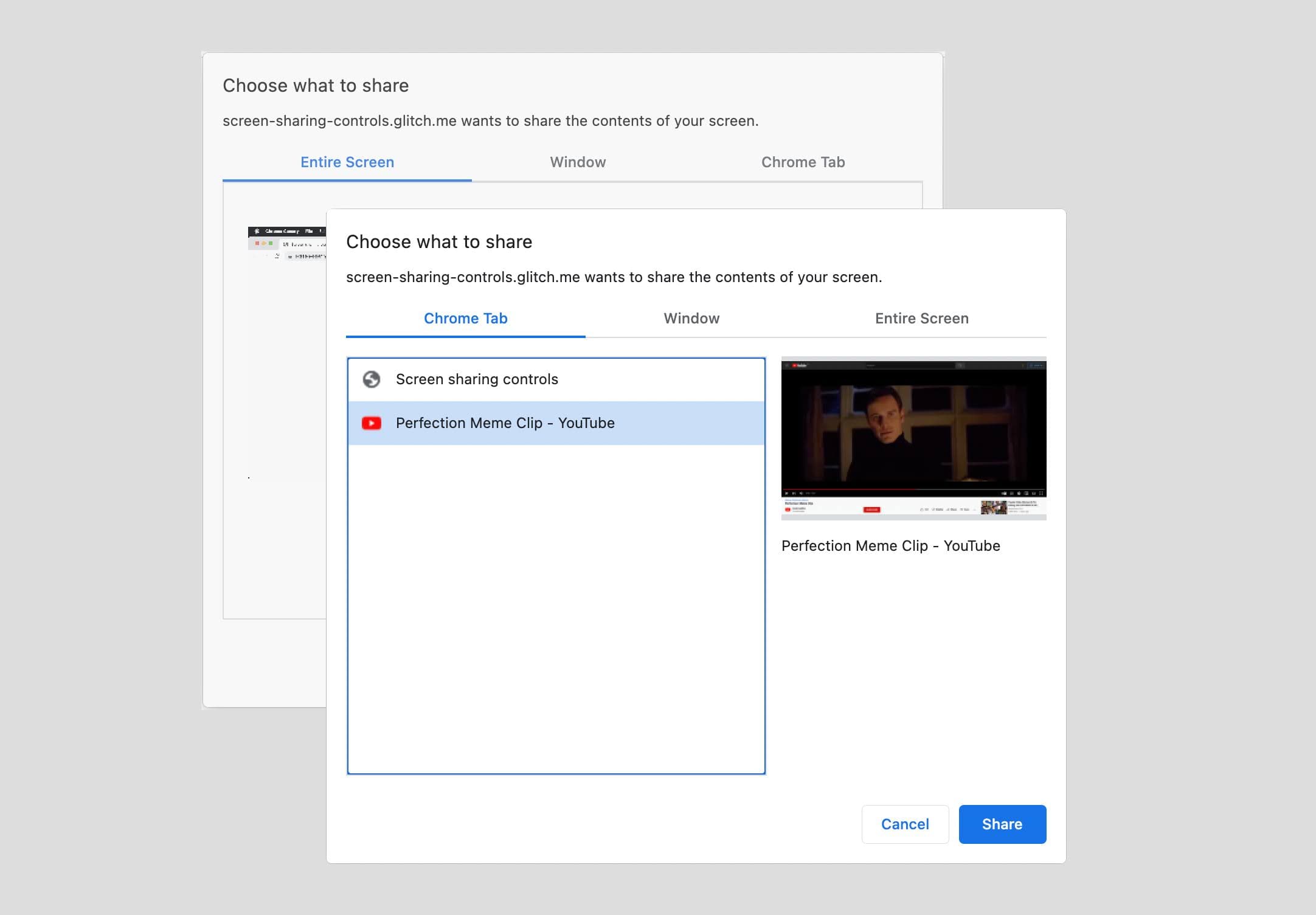
Task: Select the Window tab in foreground dialog
Action: (691, 318)
